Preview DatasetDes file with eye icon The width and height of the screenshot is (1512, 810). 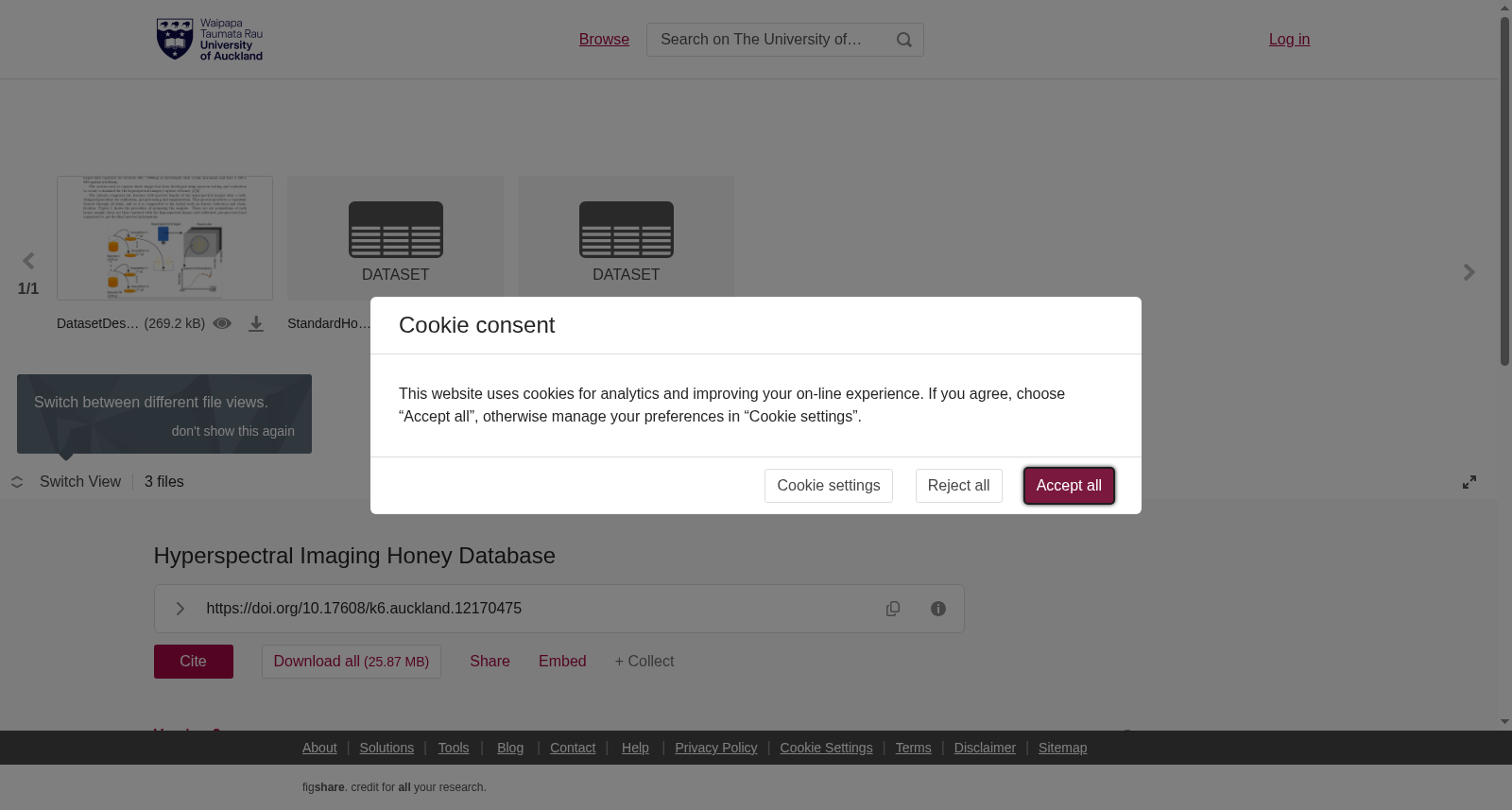coord(222,323)
